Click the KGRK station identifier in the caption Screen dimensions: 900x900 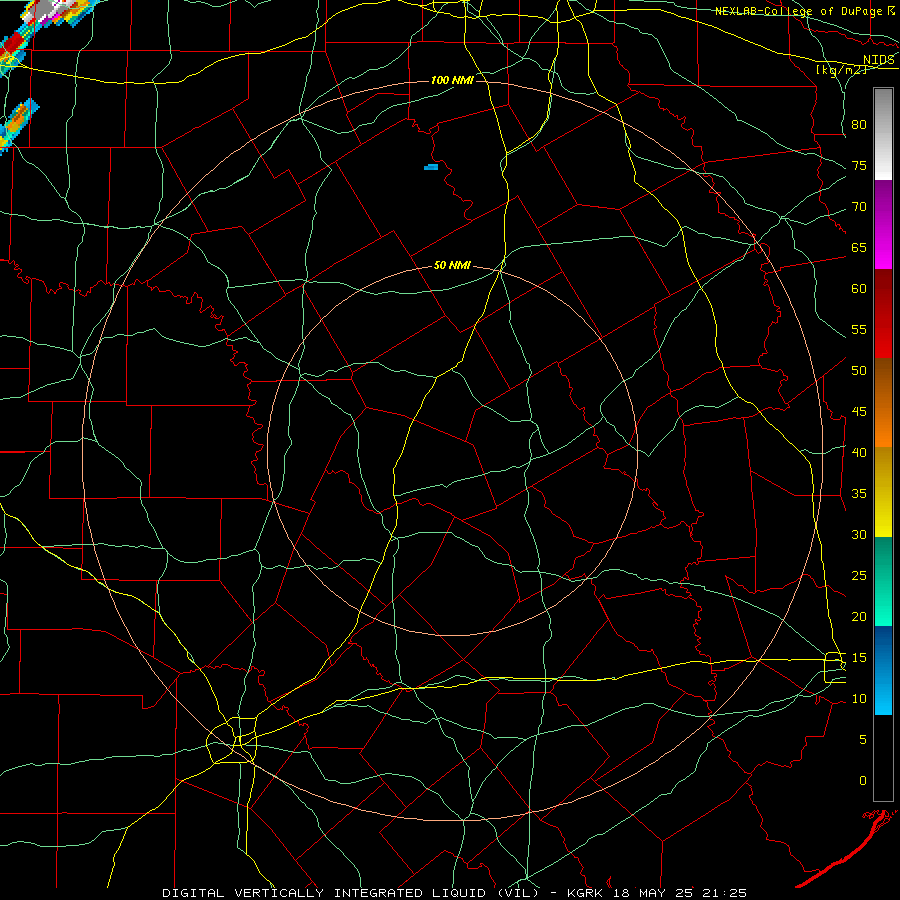point(586,893)
